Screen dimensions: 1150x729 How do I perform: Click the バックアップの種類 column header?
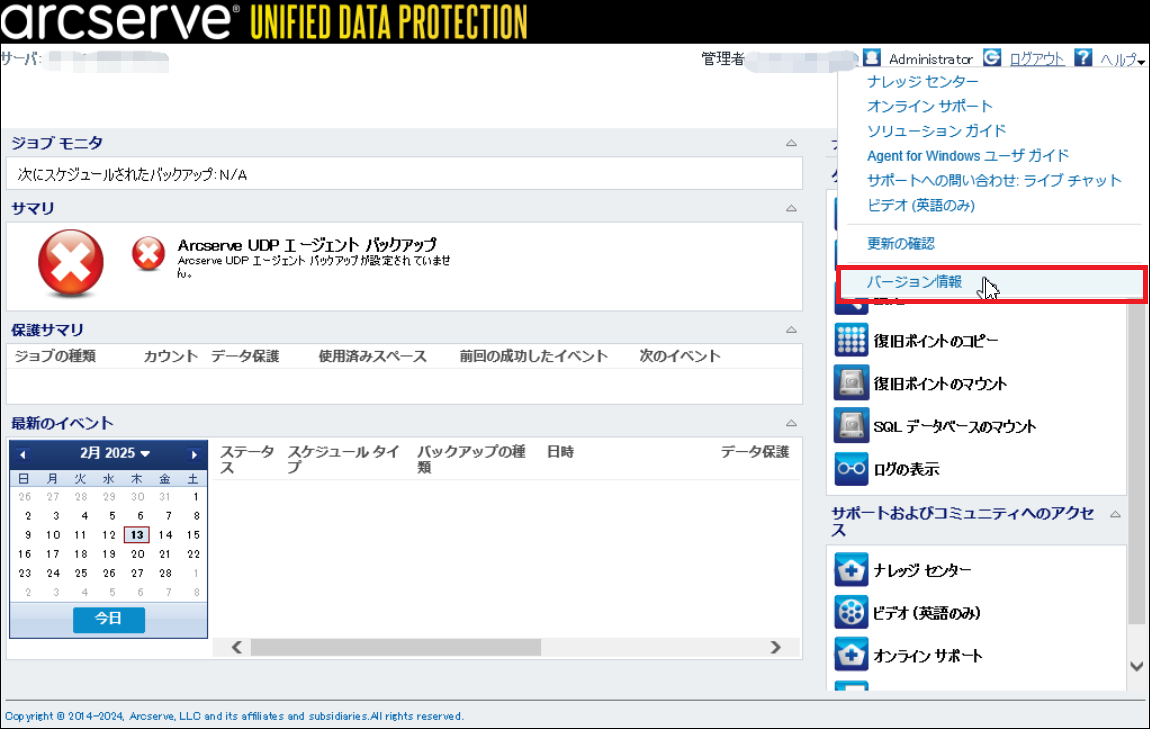tap(471, 459)
